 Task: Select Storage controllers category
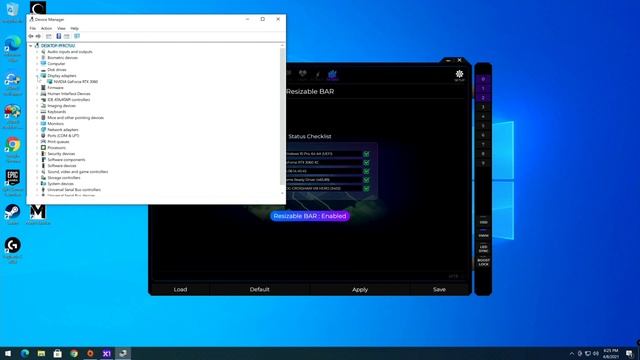click(64, 178)
